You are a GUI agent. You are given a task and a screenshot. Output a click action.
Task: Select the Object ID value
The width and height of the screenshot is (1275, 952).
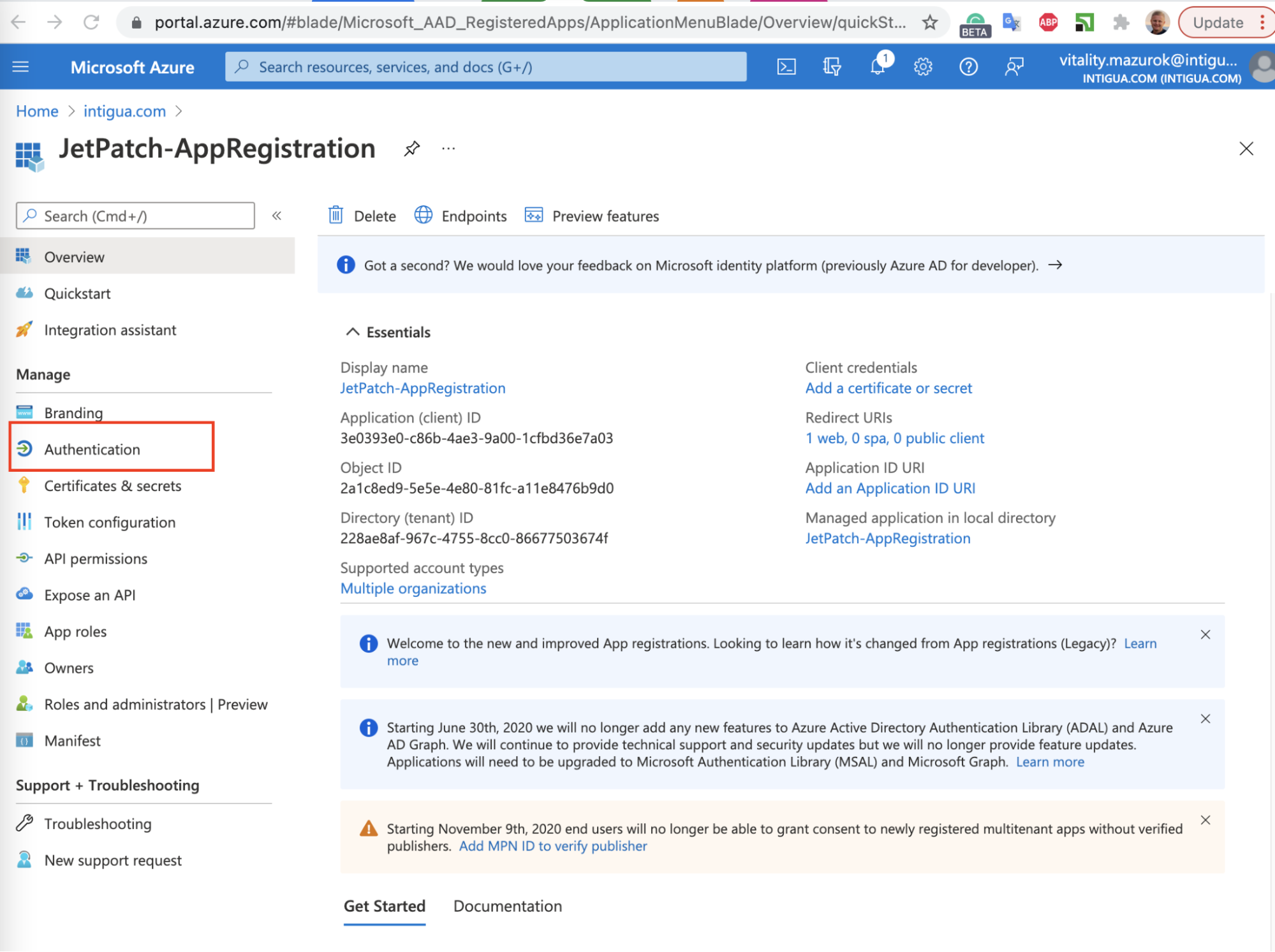(x=476, y=488)
